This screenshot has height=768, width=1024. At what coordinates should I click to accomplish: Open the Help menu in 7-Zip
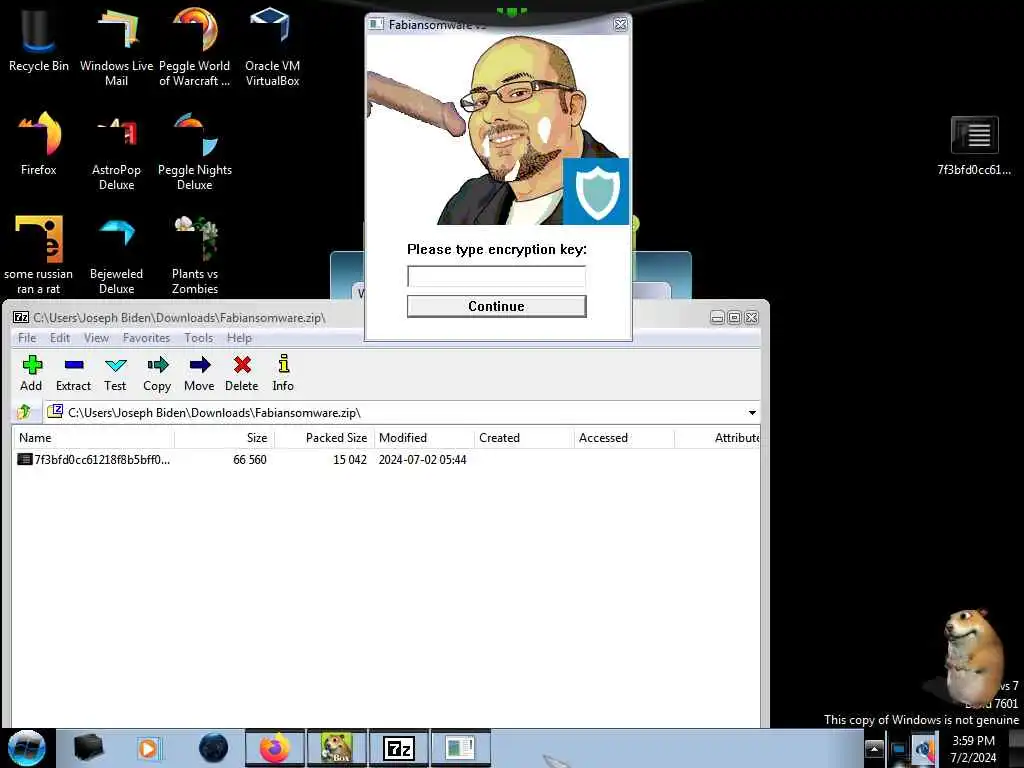(239, 338)
